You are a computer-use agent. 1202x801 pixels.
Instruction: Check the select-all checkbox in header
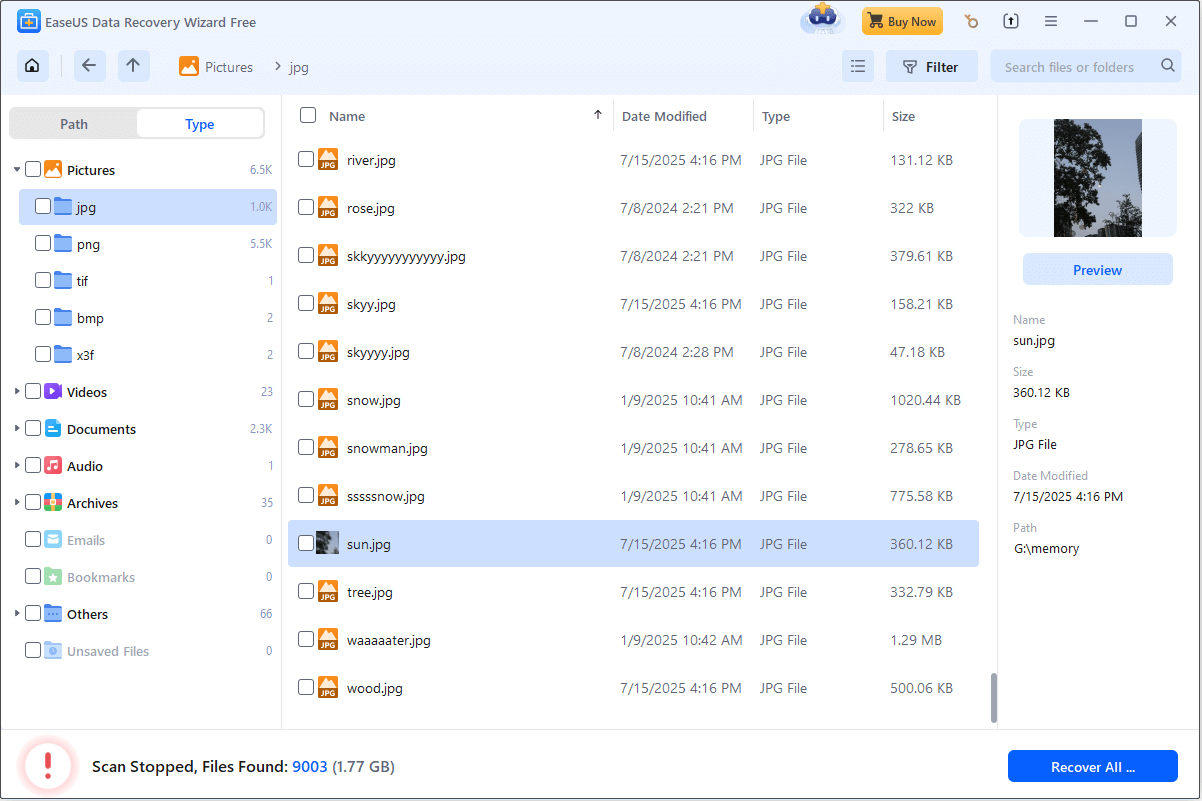307,115
